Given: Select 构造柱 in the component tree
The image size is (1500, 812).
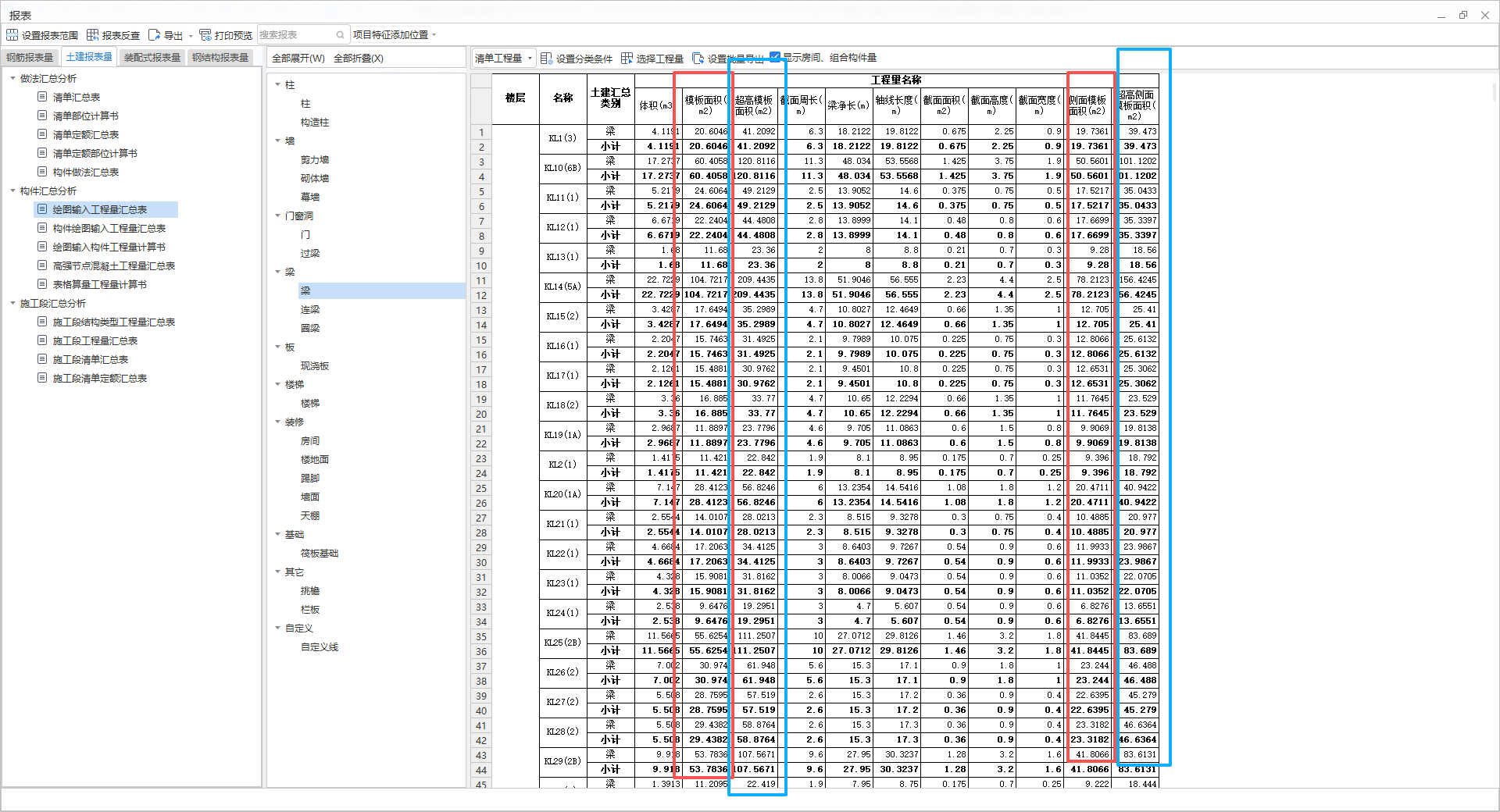Looking at the screenshot, I should [x=315, y=122].
